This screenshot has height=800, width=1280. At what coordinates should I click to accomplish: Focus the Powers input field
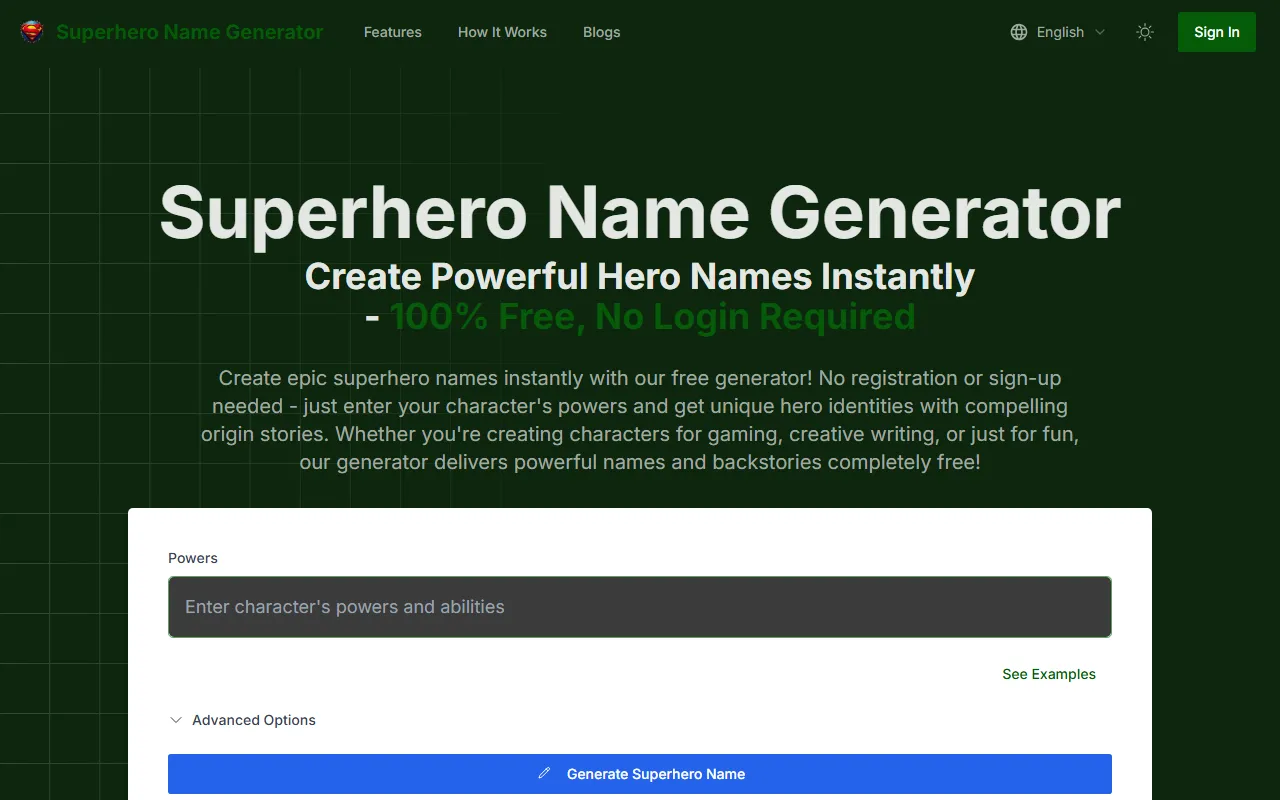[639, 607]
